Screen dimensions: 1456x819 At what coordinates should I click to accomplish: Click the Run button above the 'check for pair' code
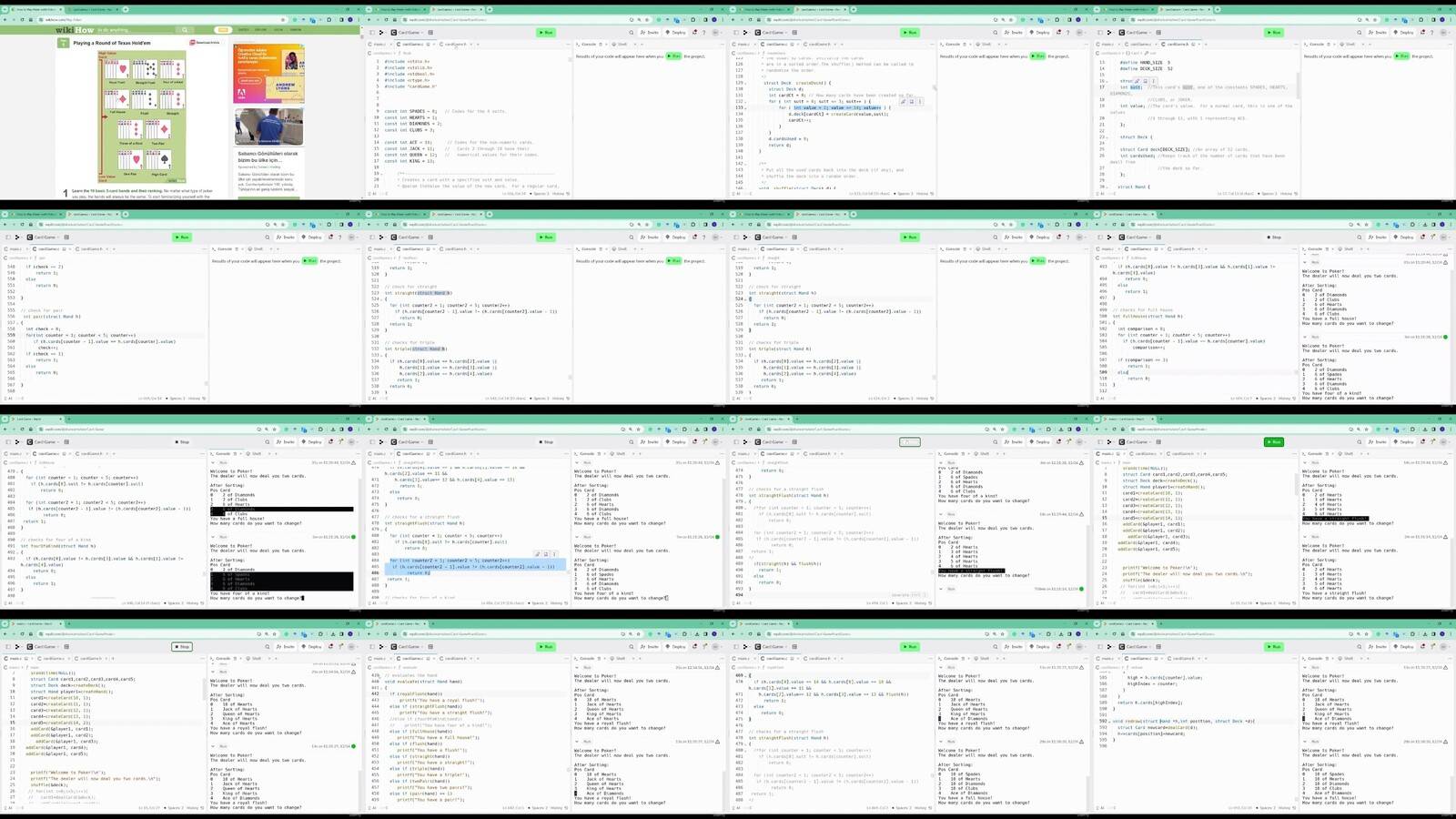click(x=183, y=238)
